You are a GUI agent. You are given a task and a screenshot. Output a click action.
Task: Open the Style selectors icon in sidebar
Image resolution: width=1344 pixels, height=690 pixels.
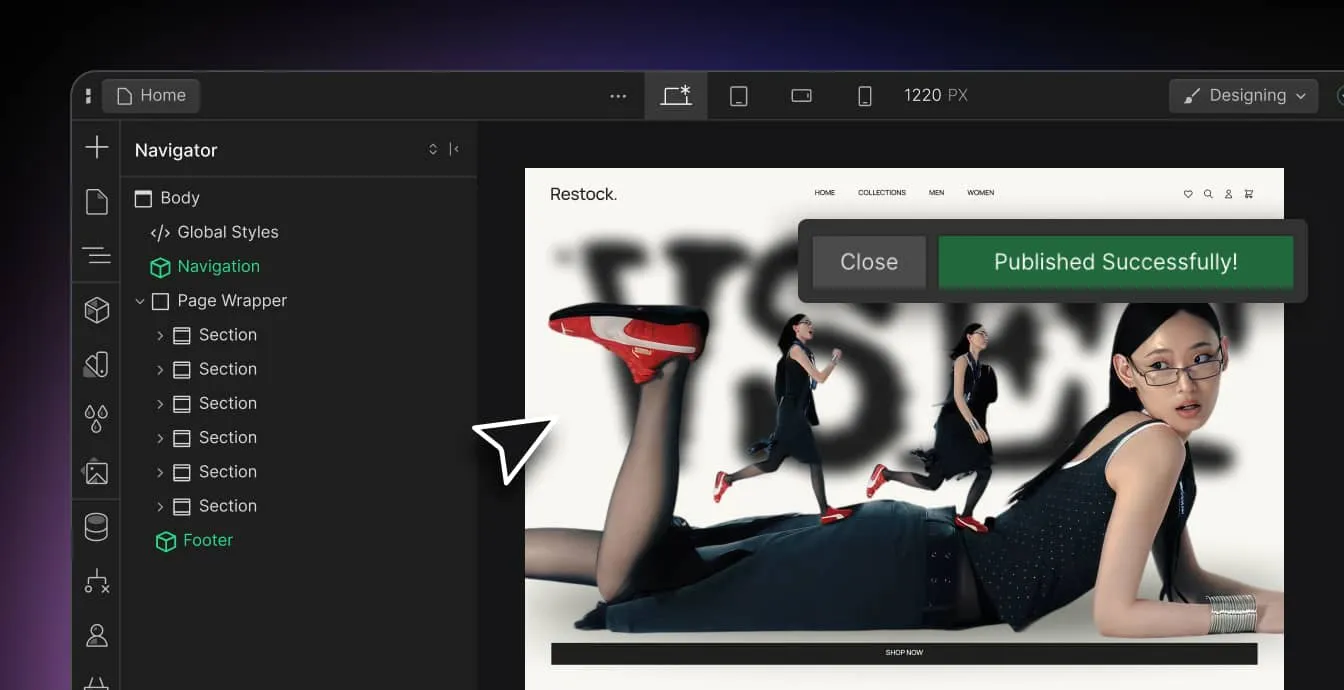point(96,364)
